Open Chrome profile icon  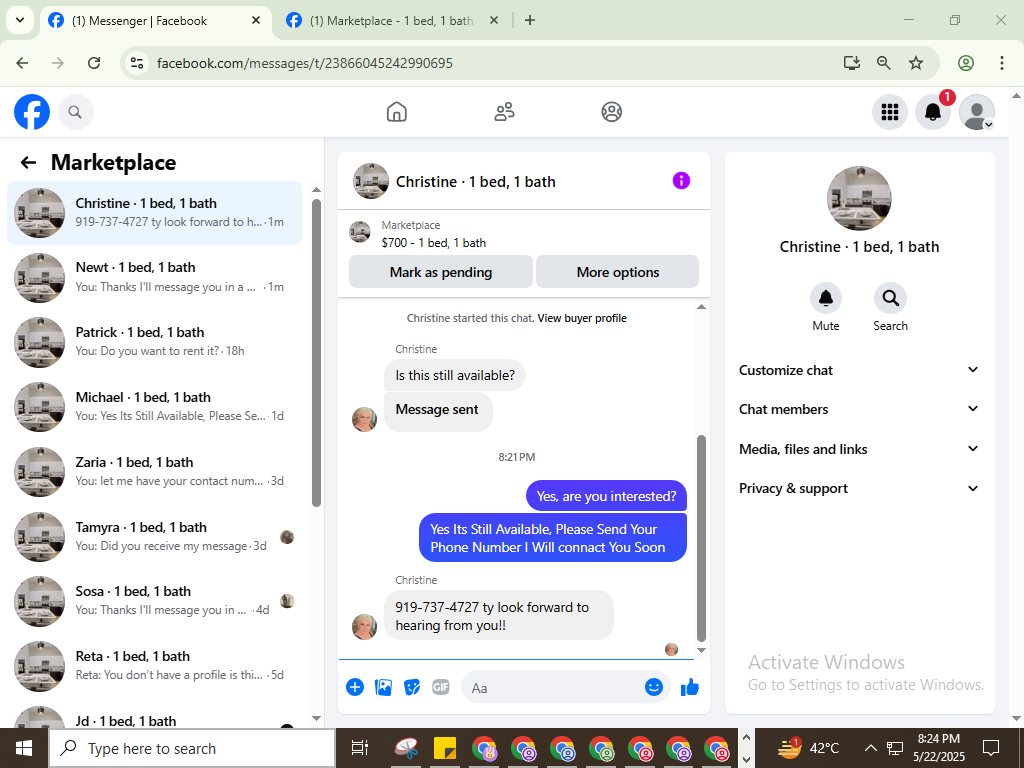tap(965, 63)
